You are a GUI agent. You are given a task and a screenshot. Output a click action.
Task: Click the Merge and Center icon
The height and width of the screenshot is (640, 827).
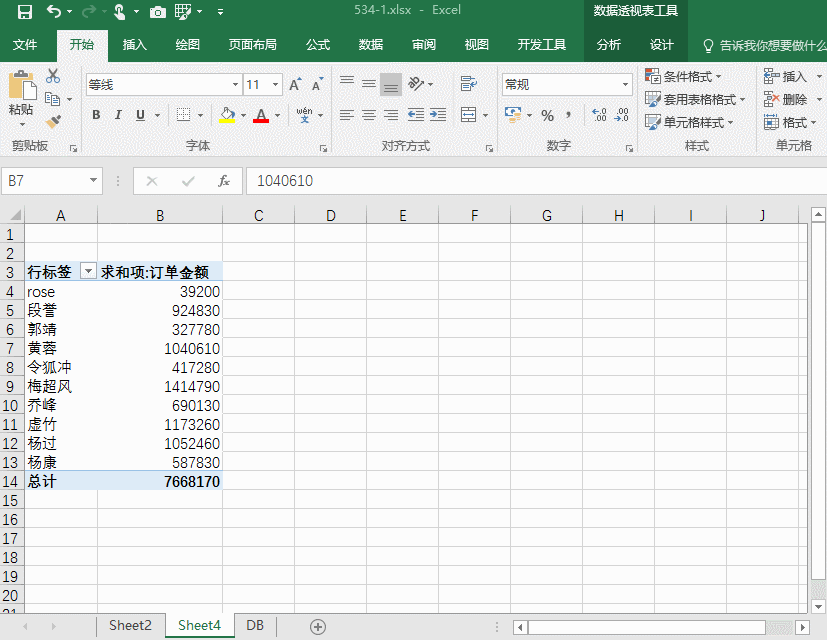(x=468, y=114)
